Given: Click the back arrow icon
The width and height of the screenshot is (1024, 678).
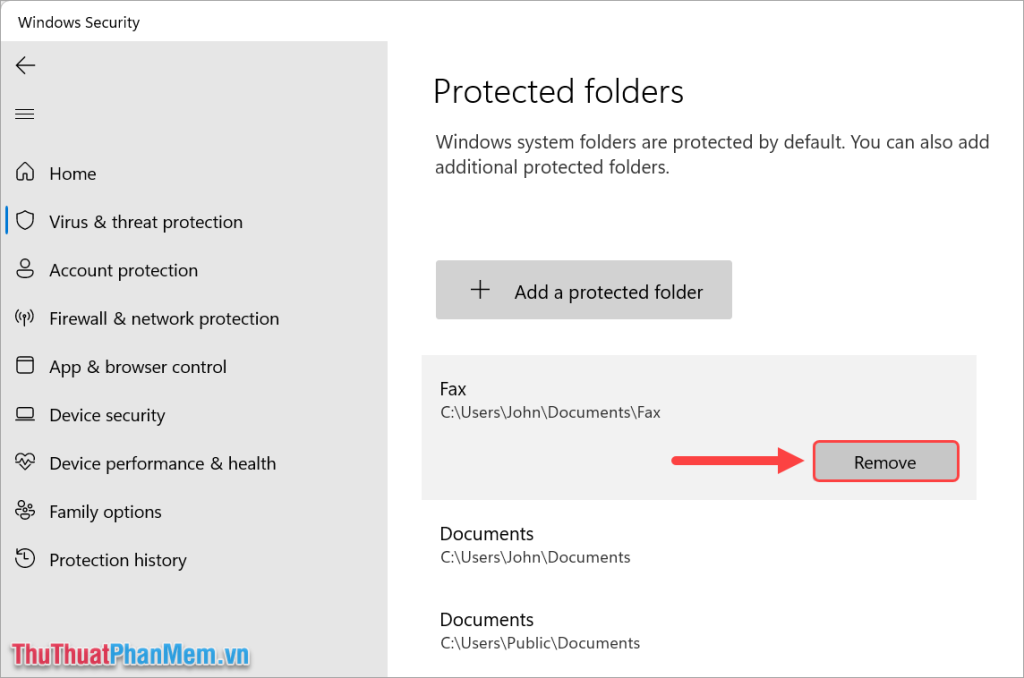Looking at the screenshot, I should (x=25, y=65).
